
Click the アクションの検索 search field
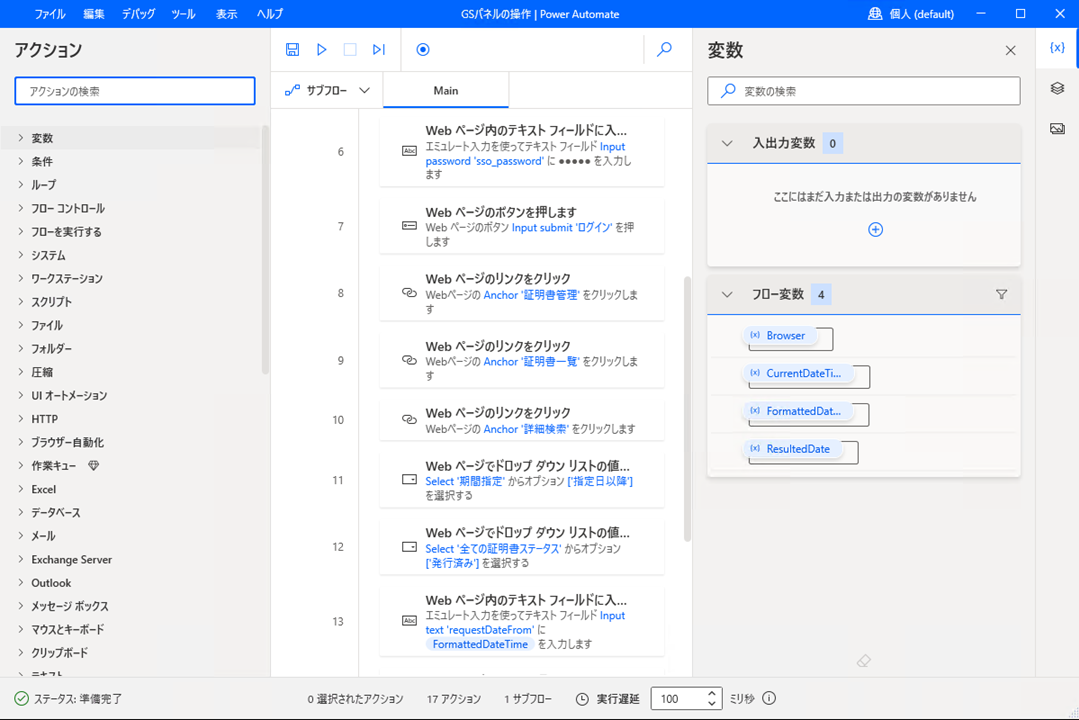(x=134, y=90)
